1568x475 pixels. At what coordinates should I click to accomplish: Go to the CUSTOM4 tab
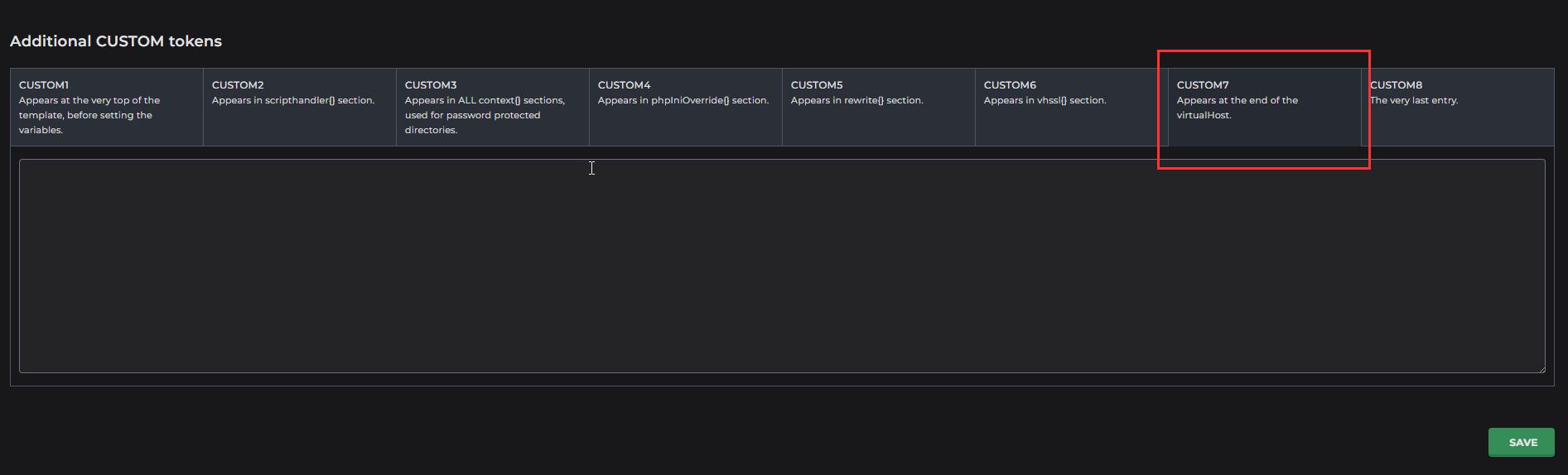coord(624,84)
